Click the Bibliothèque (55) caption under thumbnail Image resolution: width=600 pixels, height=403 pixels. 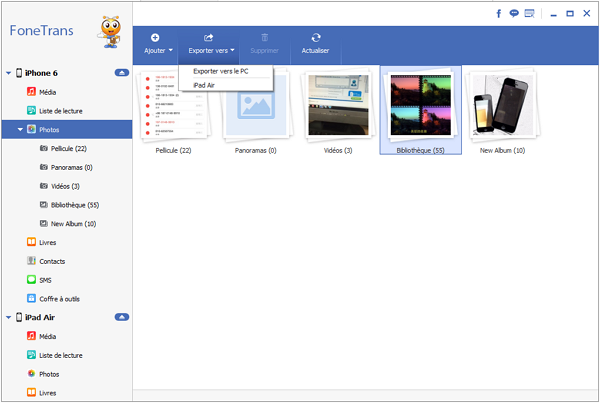point(421,150)
